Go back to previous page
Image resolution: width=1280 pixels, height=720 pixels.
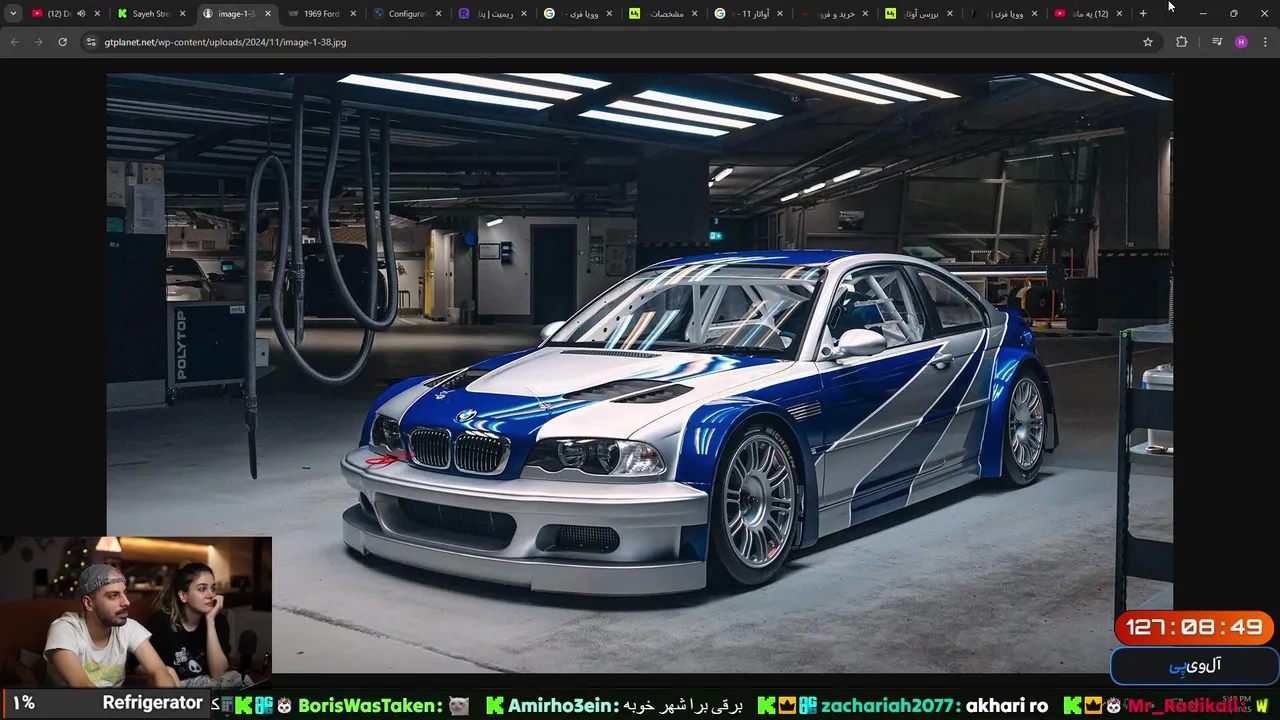14,42
